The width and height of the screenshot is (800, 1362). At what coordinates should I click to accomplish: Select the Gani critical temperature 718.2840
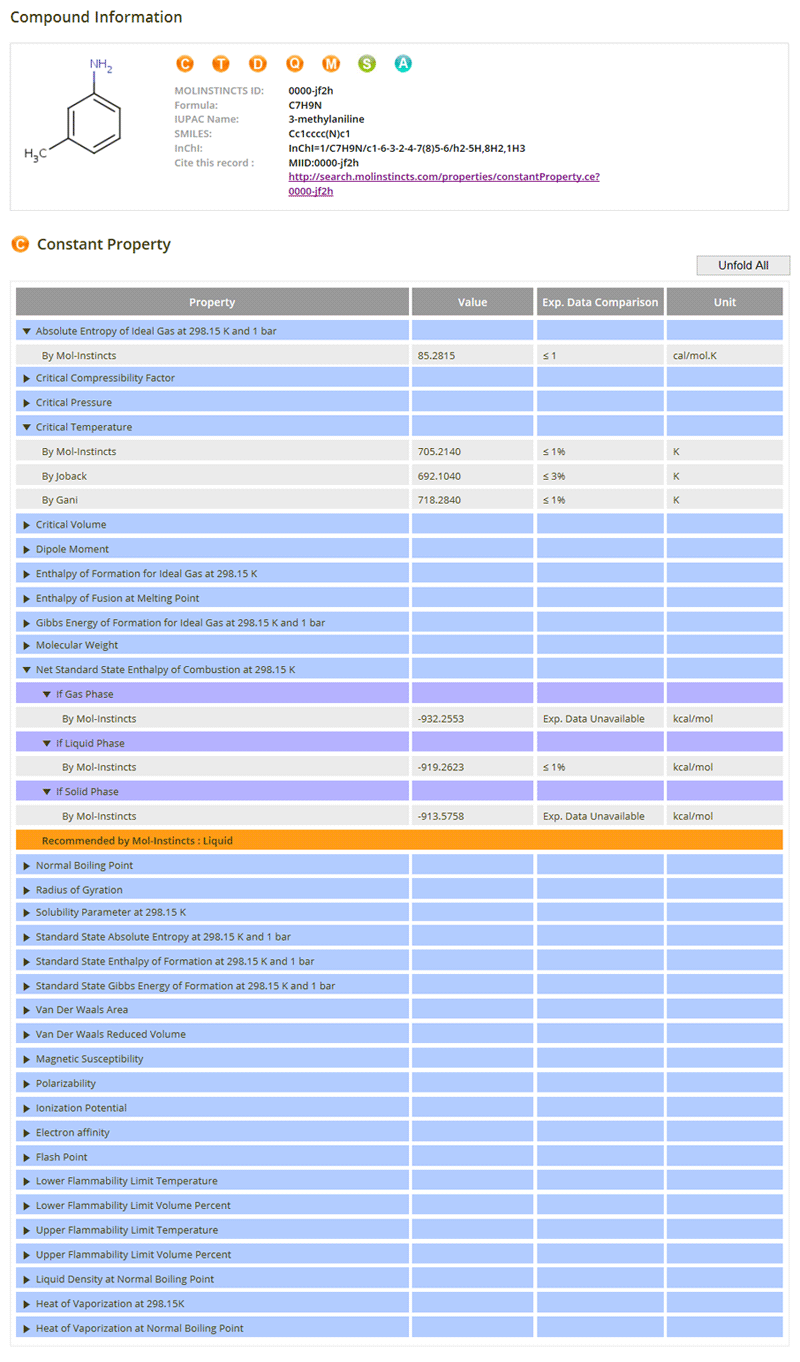(440, 500)
